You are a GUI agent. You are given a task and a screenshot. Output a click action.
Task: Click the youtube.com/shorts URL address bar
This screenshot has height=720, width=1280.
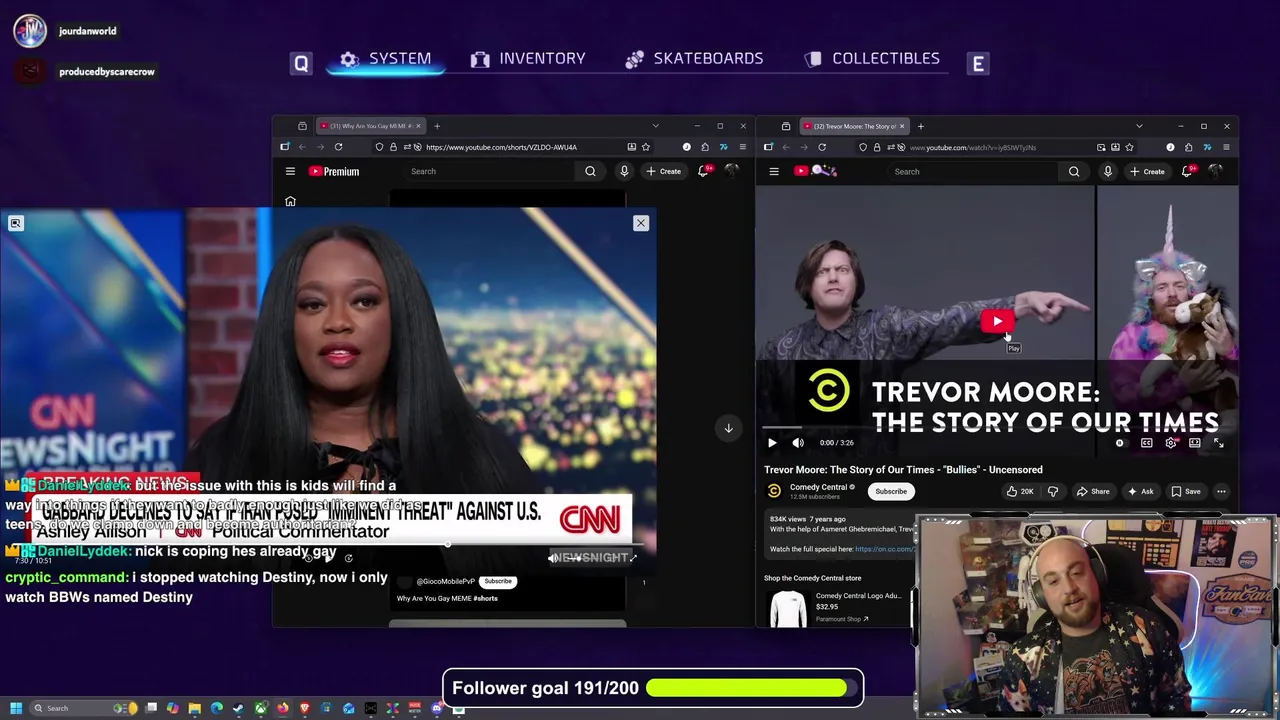coord(512,147)
